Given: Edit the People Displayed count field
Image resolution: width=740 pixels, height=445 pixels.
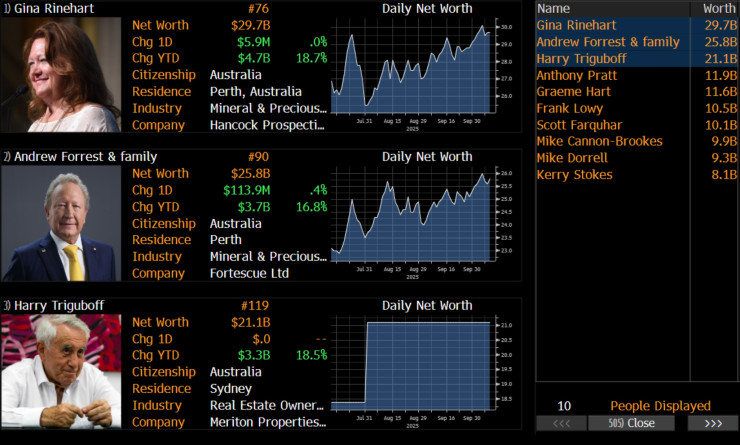Looking at the screenshot, I should point(564,406).
